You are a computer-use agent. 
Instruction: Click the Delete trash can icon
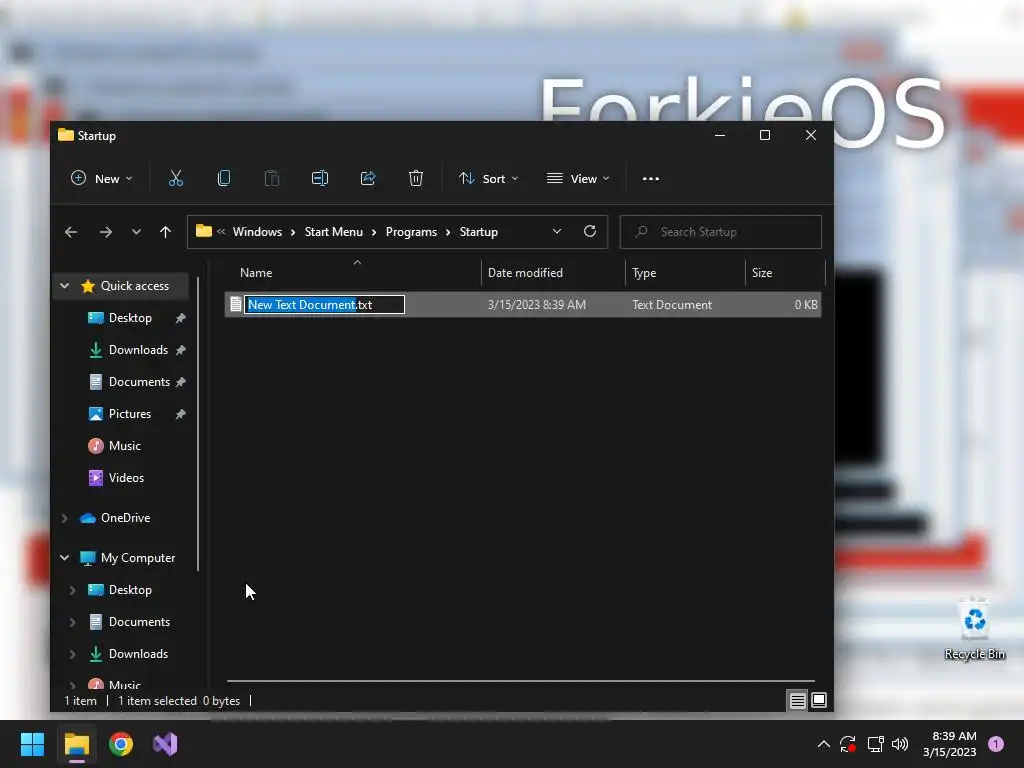coord(416,178)
